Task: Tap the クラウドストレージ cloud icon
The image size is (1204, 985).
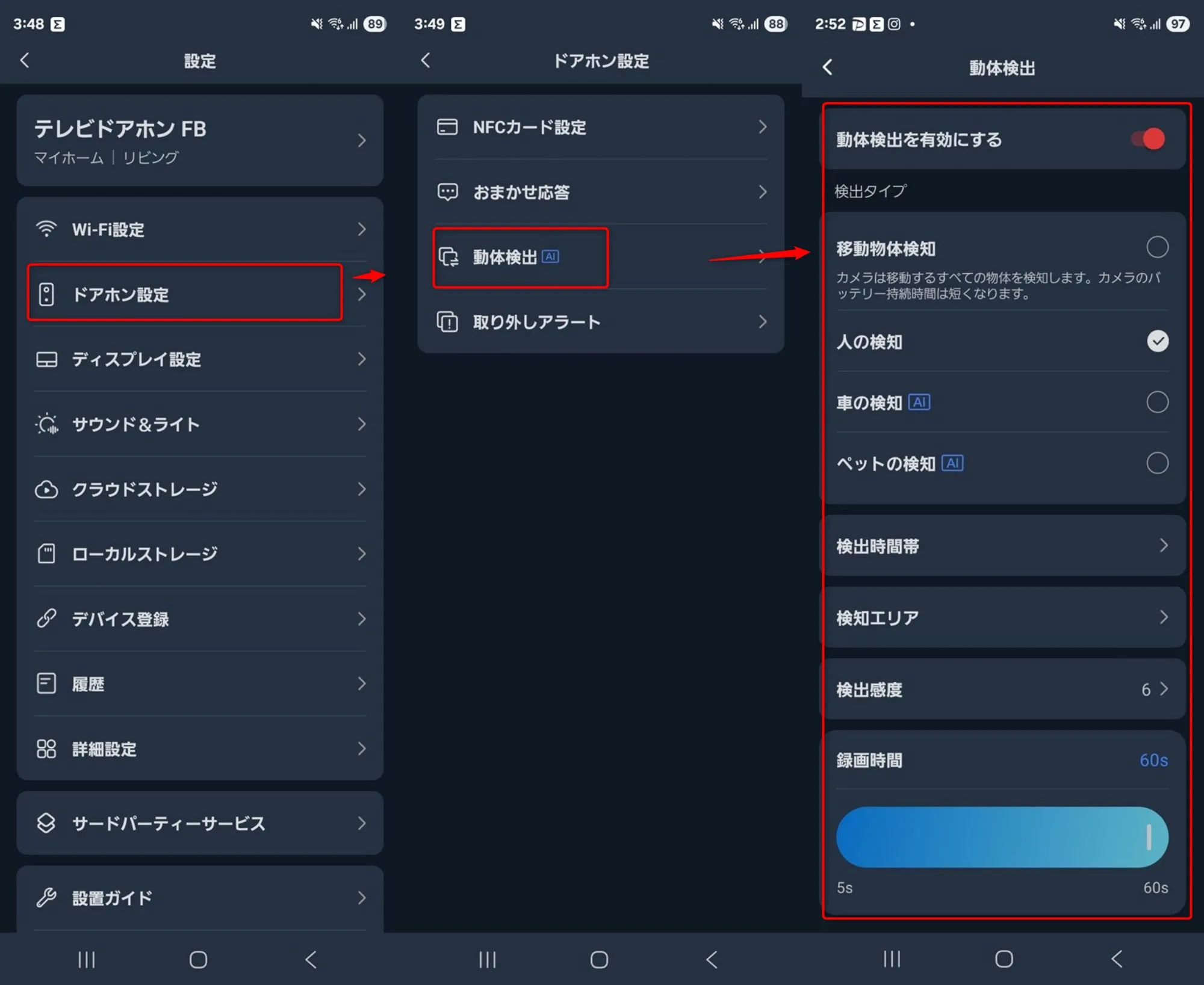Action: 46,489
